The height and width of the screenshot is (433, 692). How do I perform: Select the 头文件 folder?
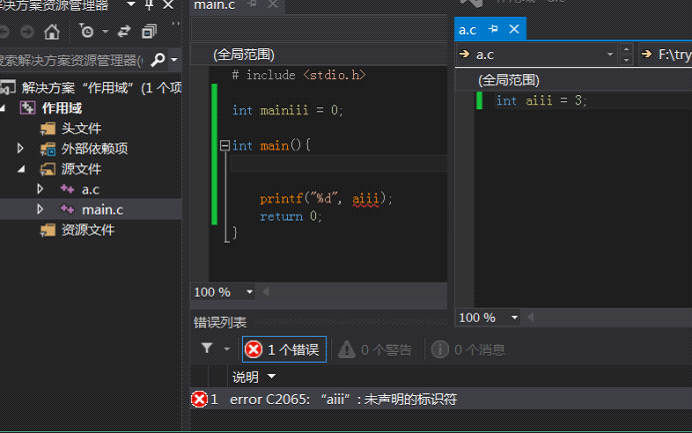(81, 128)
